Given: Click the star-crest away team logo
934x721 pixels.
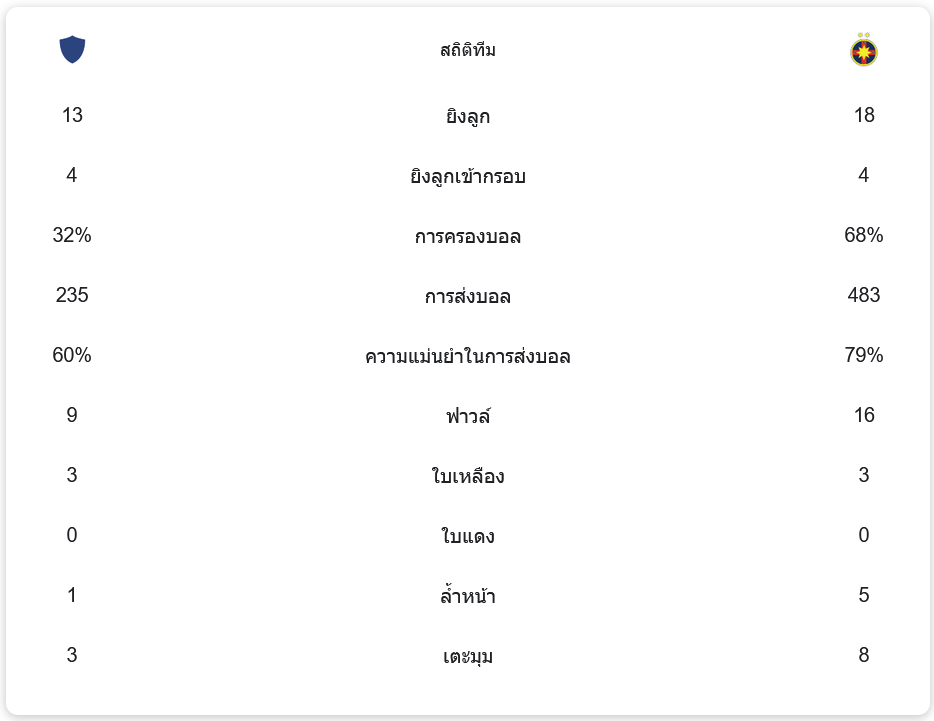Looking at the screenshot, I should (864, 50).
